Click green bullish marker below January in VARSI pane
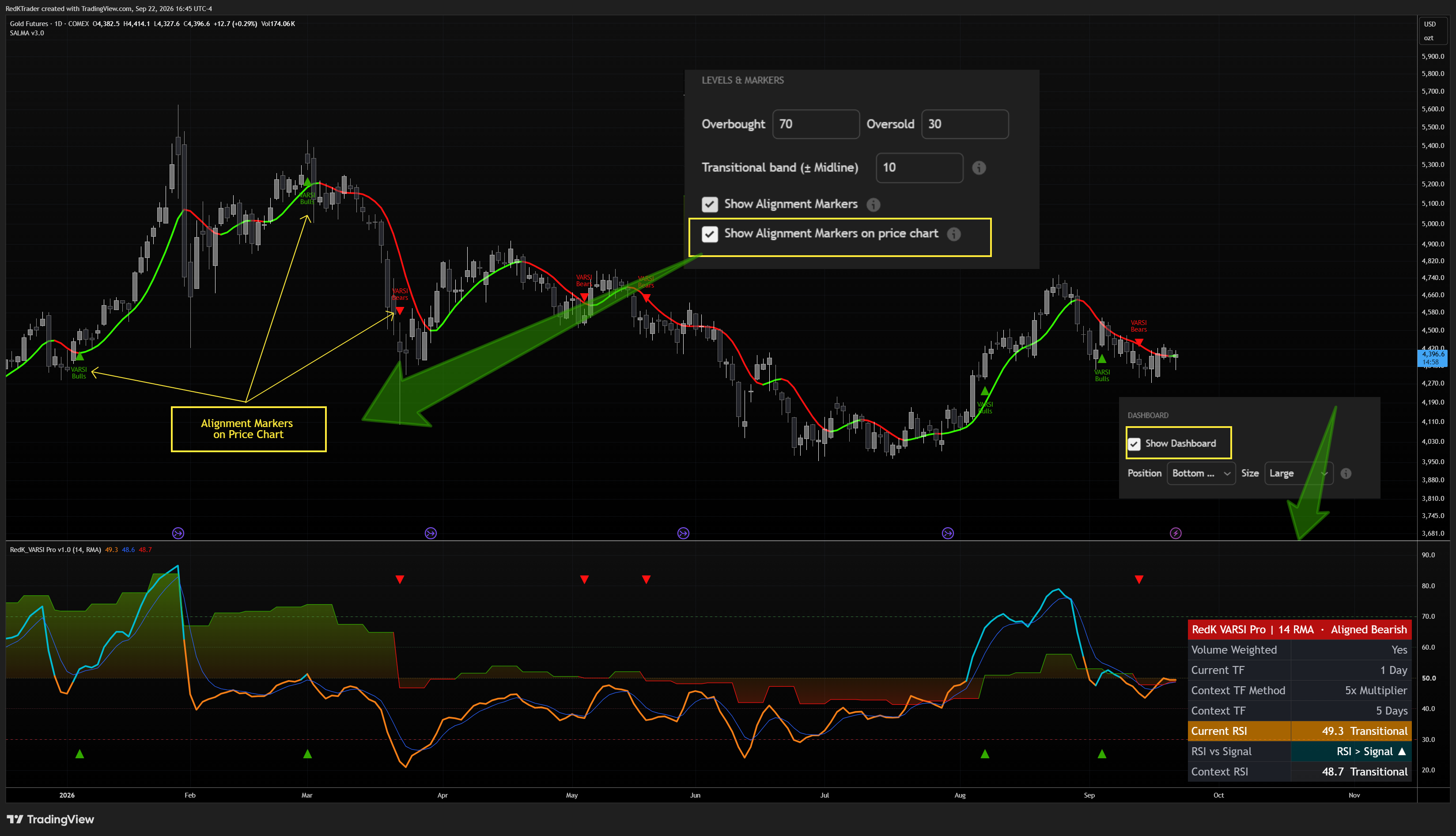This screenshot has height=836, width=1456. tap(80, 754)
